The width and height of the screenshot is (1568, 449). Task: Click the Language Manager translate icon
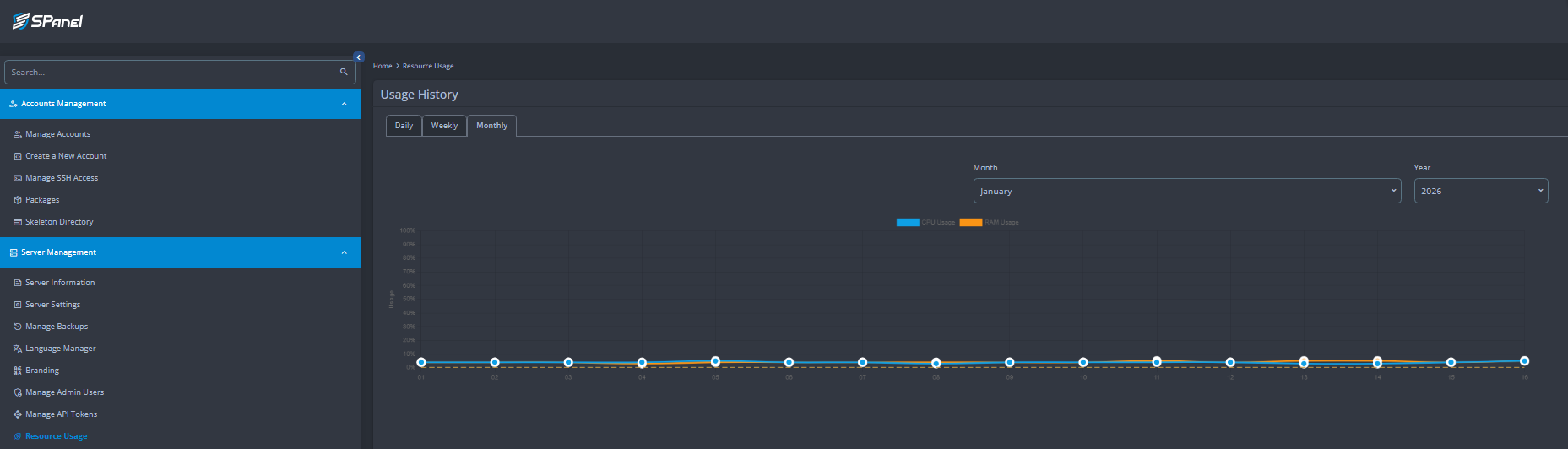(x=18, y=349)
